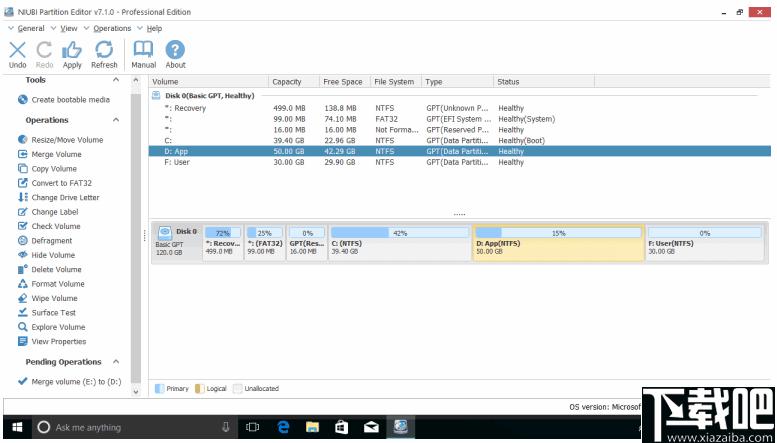Select the Defragment icon
Viewport: 777px width, 443px height.
22,240
